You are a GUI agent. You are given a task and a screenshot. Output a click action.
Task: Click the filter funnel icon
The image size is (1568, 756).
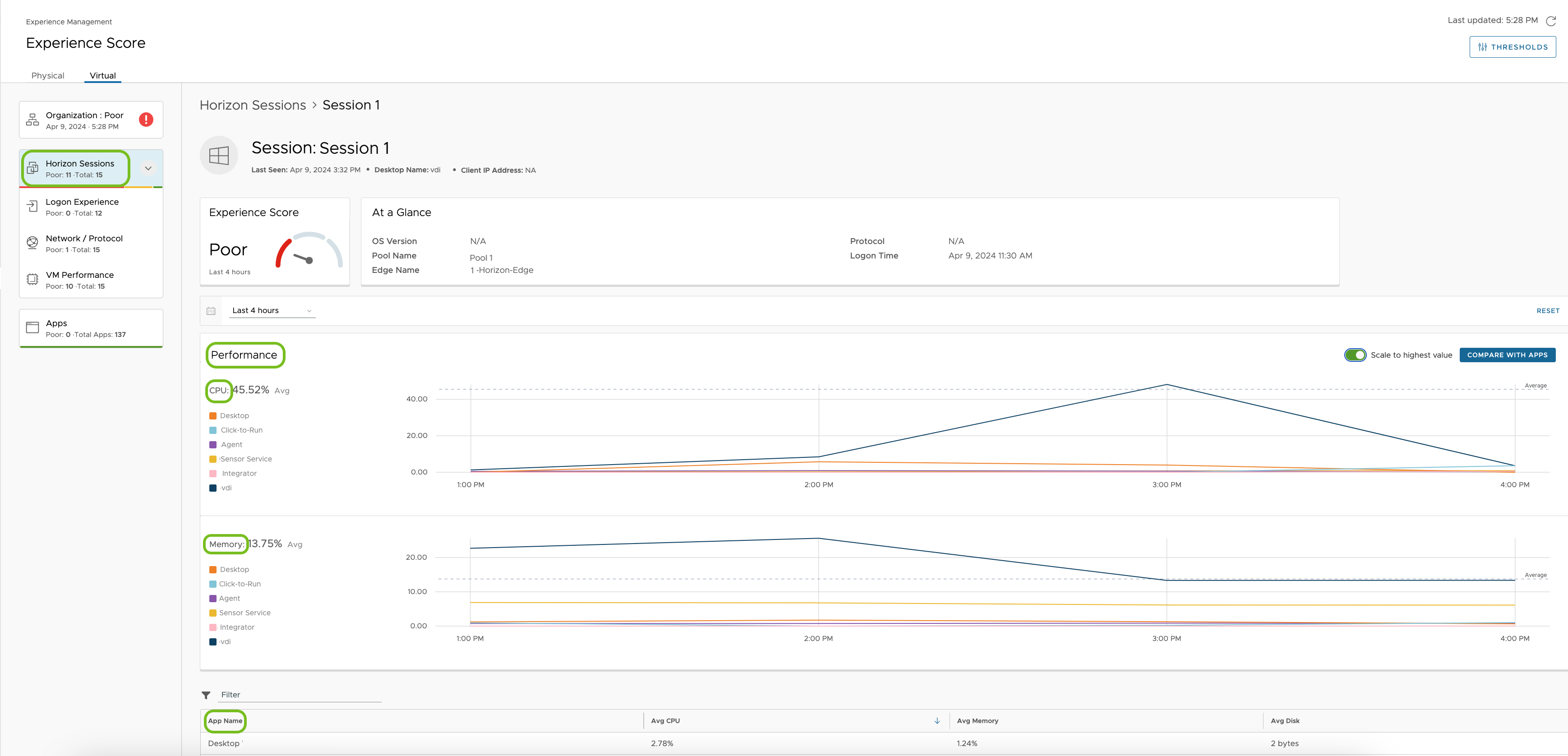206,695
